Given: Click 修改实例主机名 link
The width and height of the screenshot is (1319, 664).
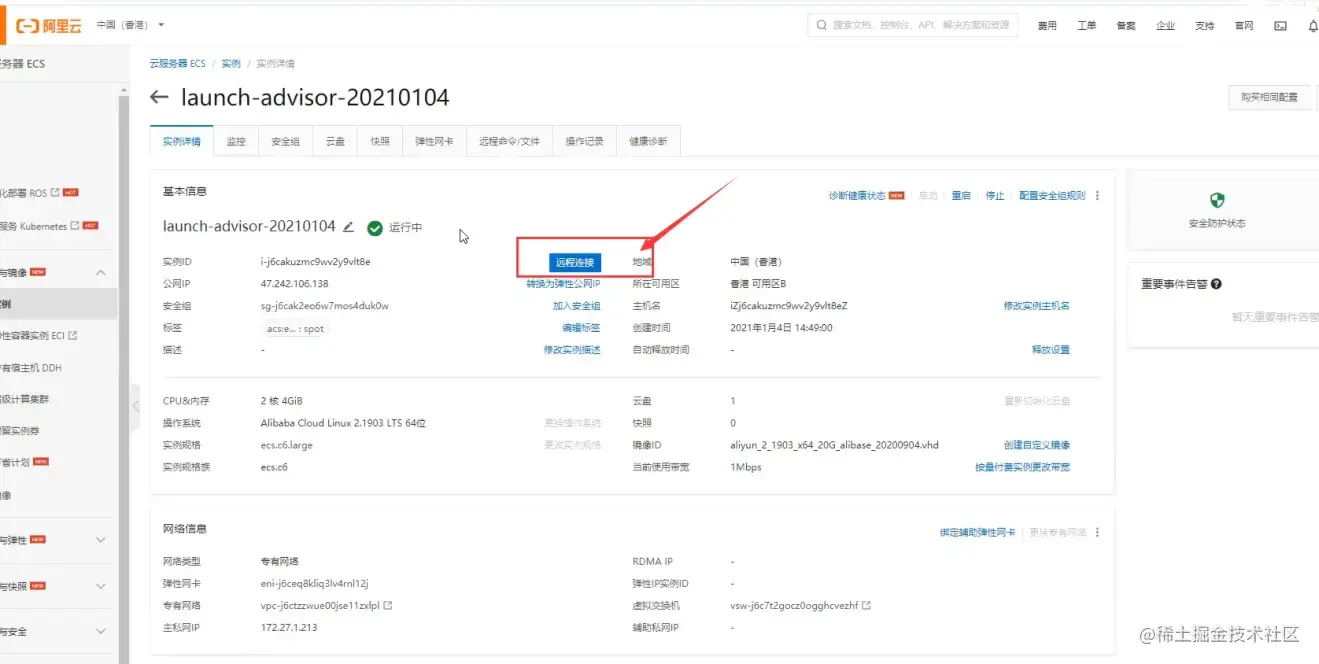Looking at the screenshot, I should tap(1037, 306).
